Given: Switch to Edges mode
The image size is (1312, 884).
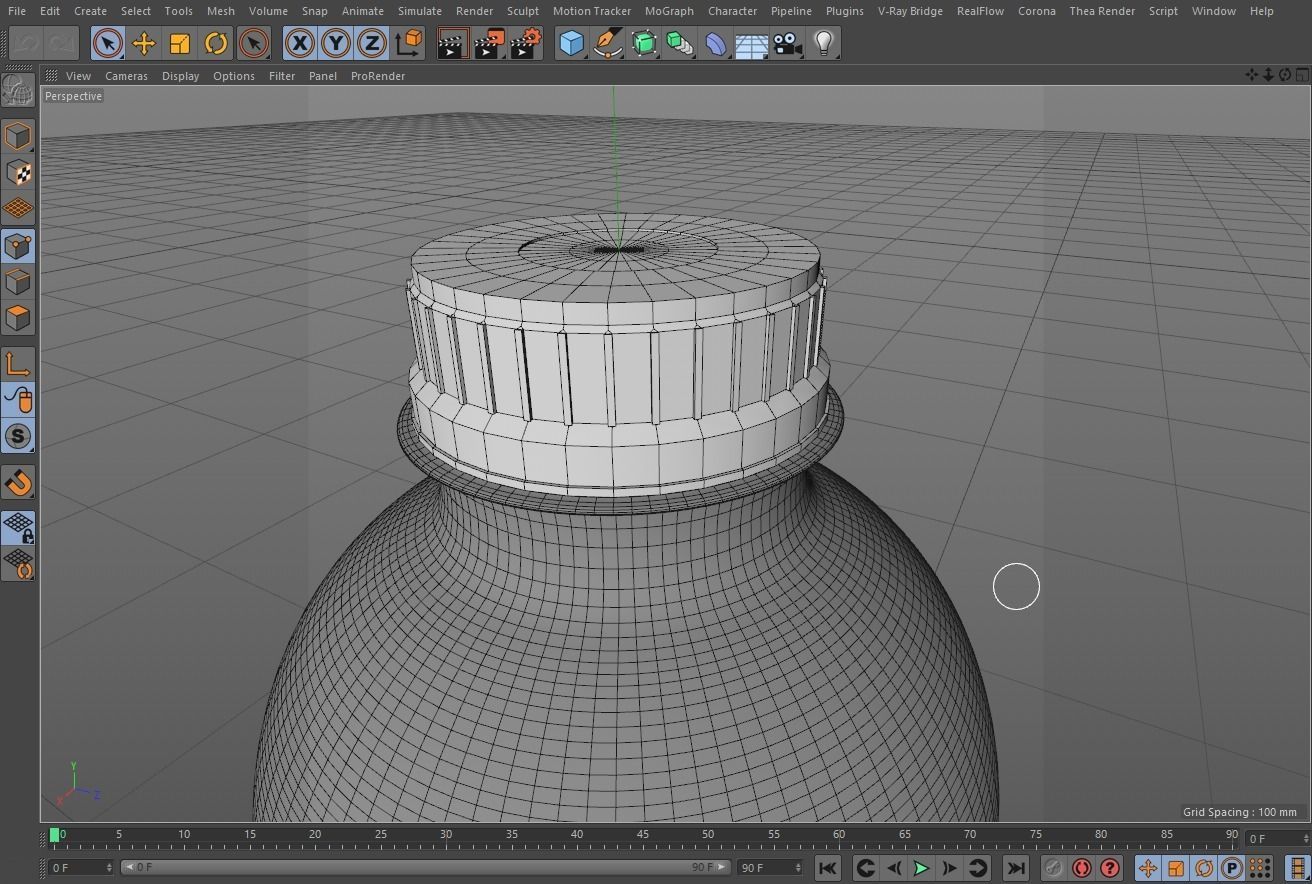Looking at the screenshot, I should click(18, 282).
